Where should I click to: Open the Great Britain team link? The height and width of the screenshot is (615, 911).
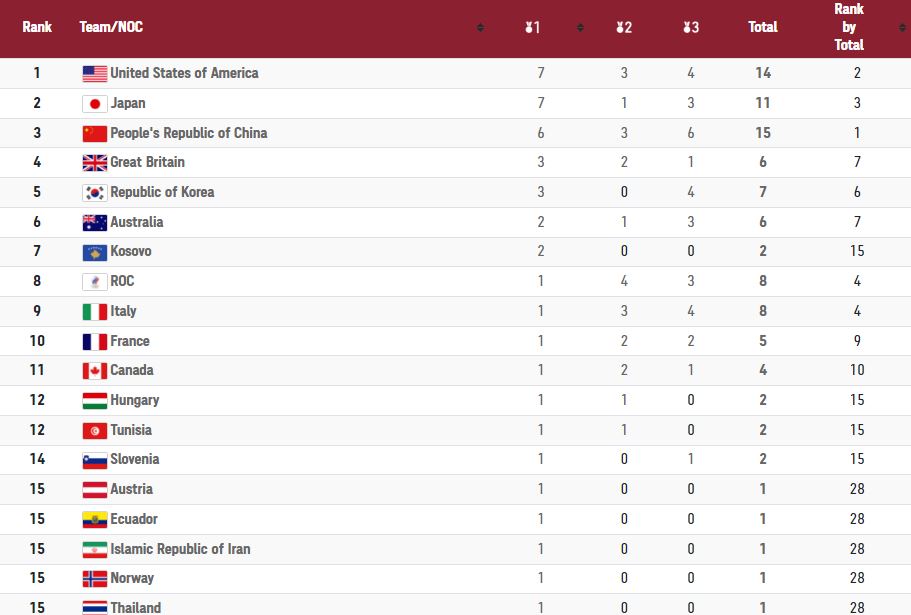[147, 162]
